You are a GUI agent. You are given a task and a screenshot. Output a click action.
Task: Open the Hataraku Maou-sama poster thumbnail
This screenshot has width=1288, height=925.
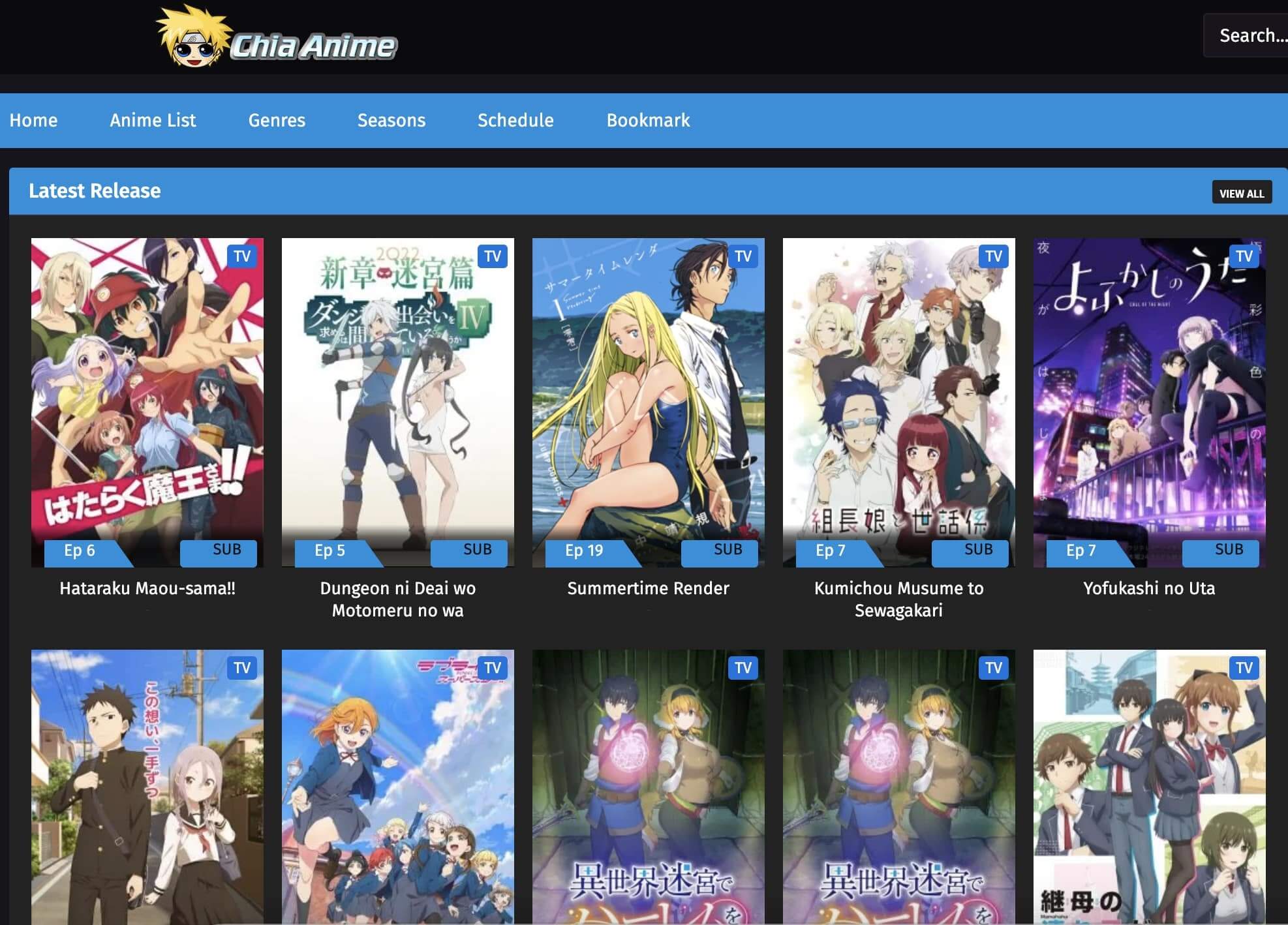click(147, 401)
